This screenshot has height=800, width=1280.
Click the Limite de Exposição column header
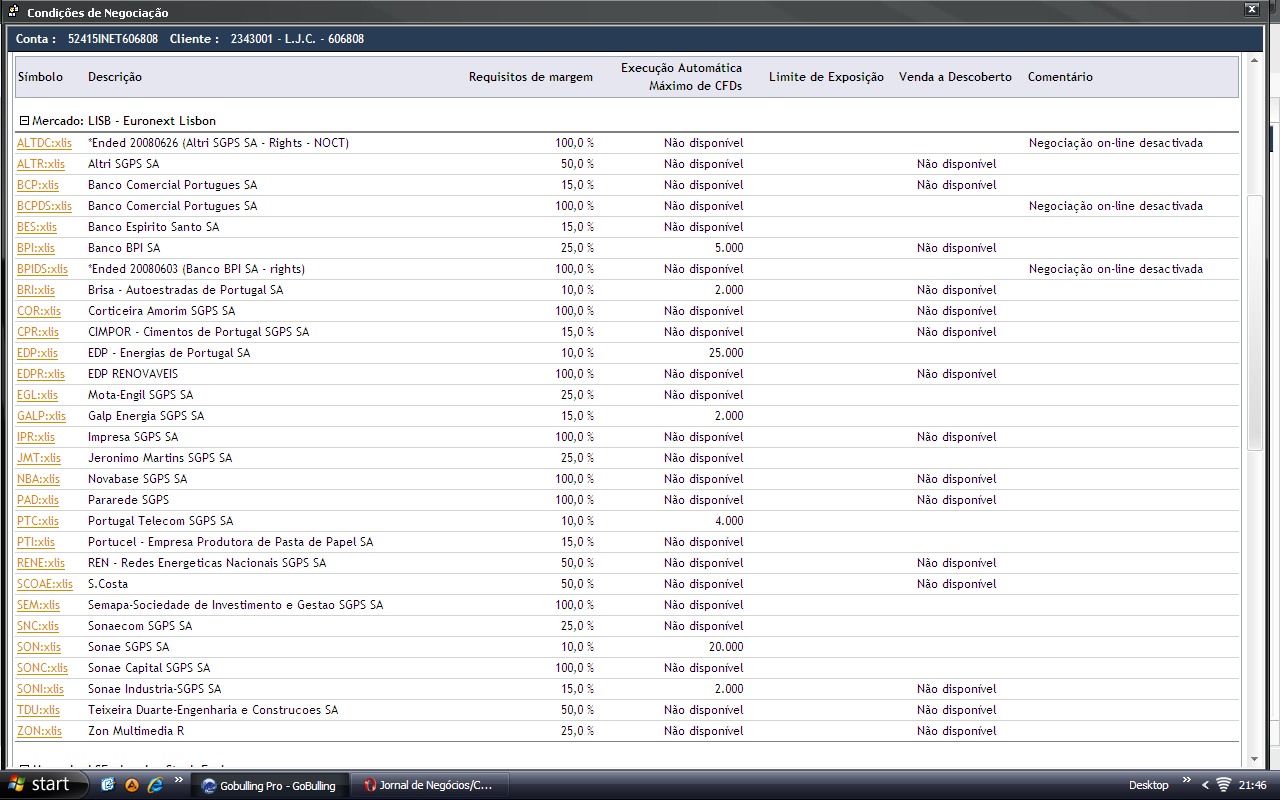point(826,77)
